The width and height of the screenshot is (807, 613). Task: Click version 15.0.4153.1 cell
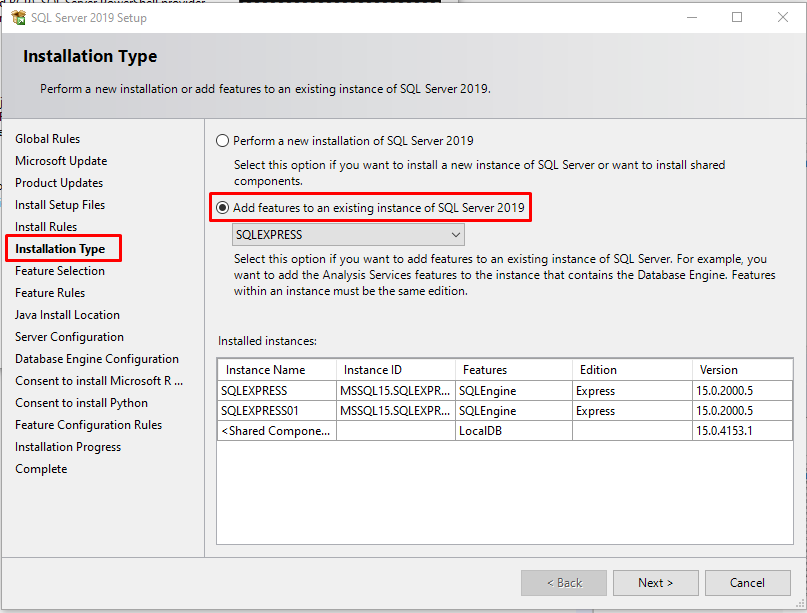(x=742, y=431)
